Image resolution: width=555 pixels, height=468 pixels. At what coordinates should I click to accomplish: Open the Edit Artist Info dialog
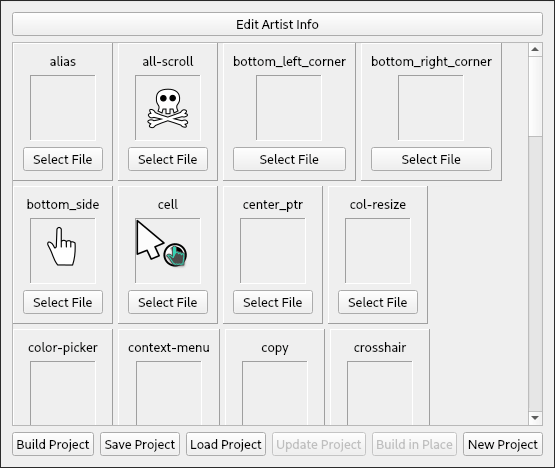point(277,24)
